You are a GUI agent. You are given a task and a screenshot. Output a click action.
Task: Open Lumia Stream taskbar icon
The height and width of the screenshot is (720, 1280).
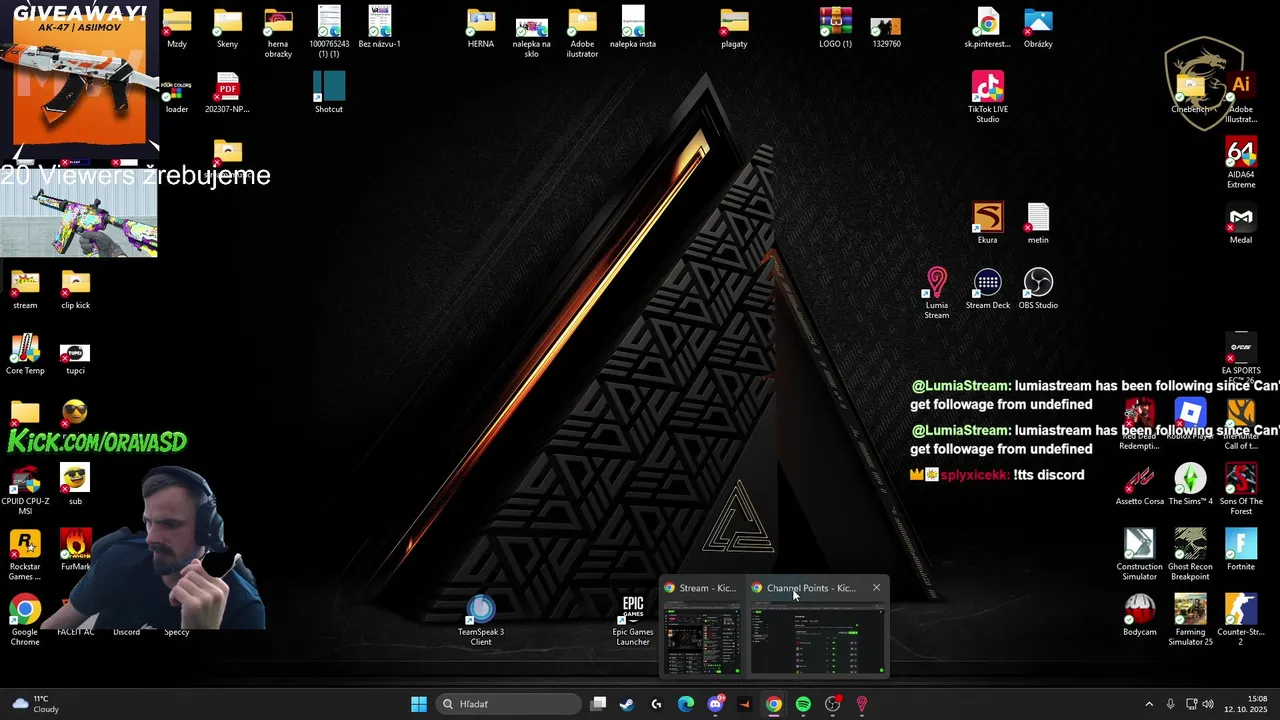tap(862, 704)
